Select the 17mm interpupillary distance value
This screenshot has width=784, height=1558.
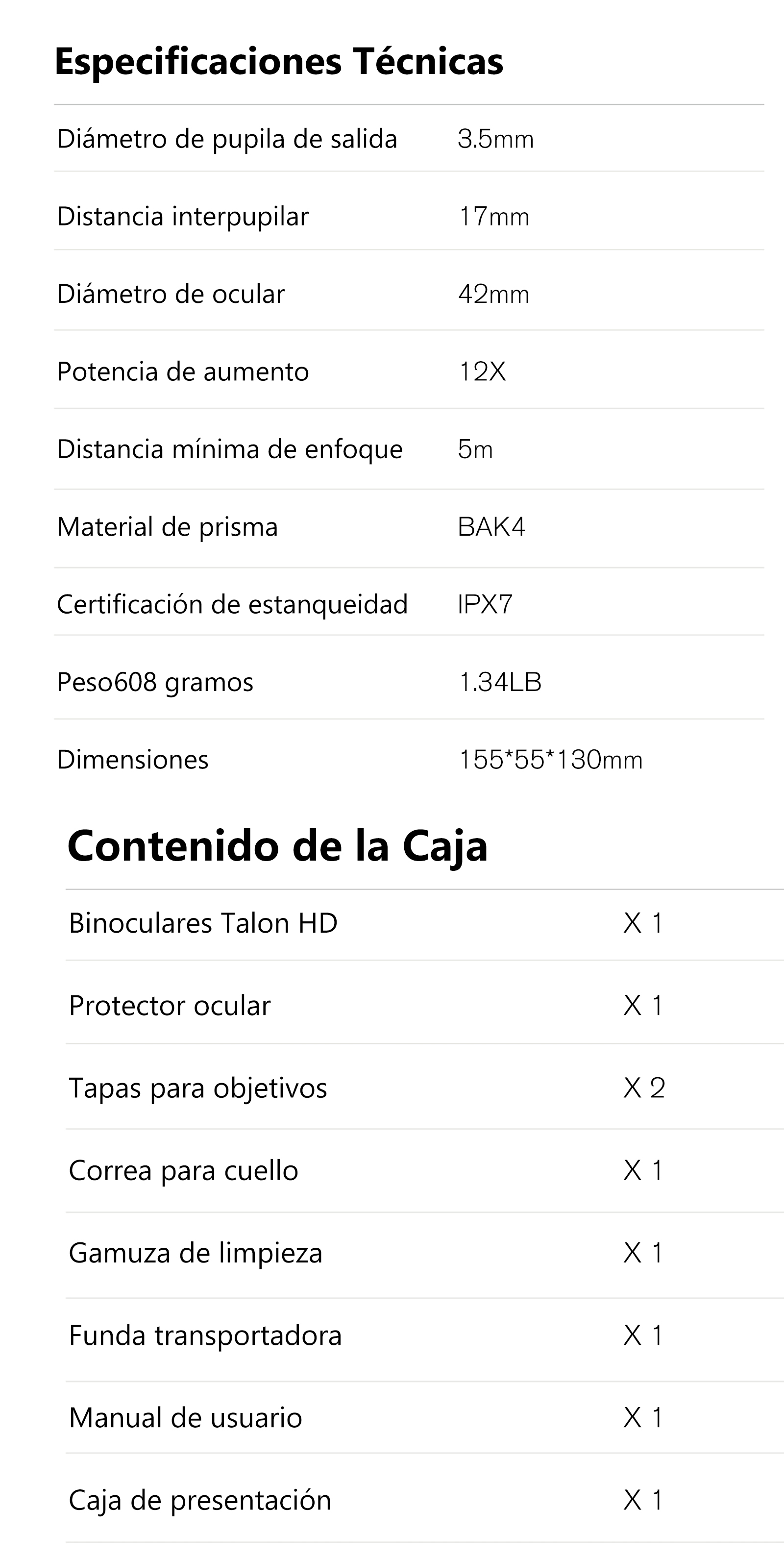point(494,217)
